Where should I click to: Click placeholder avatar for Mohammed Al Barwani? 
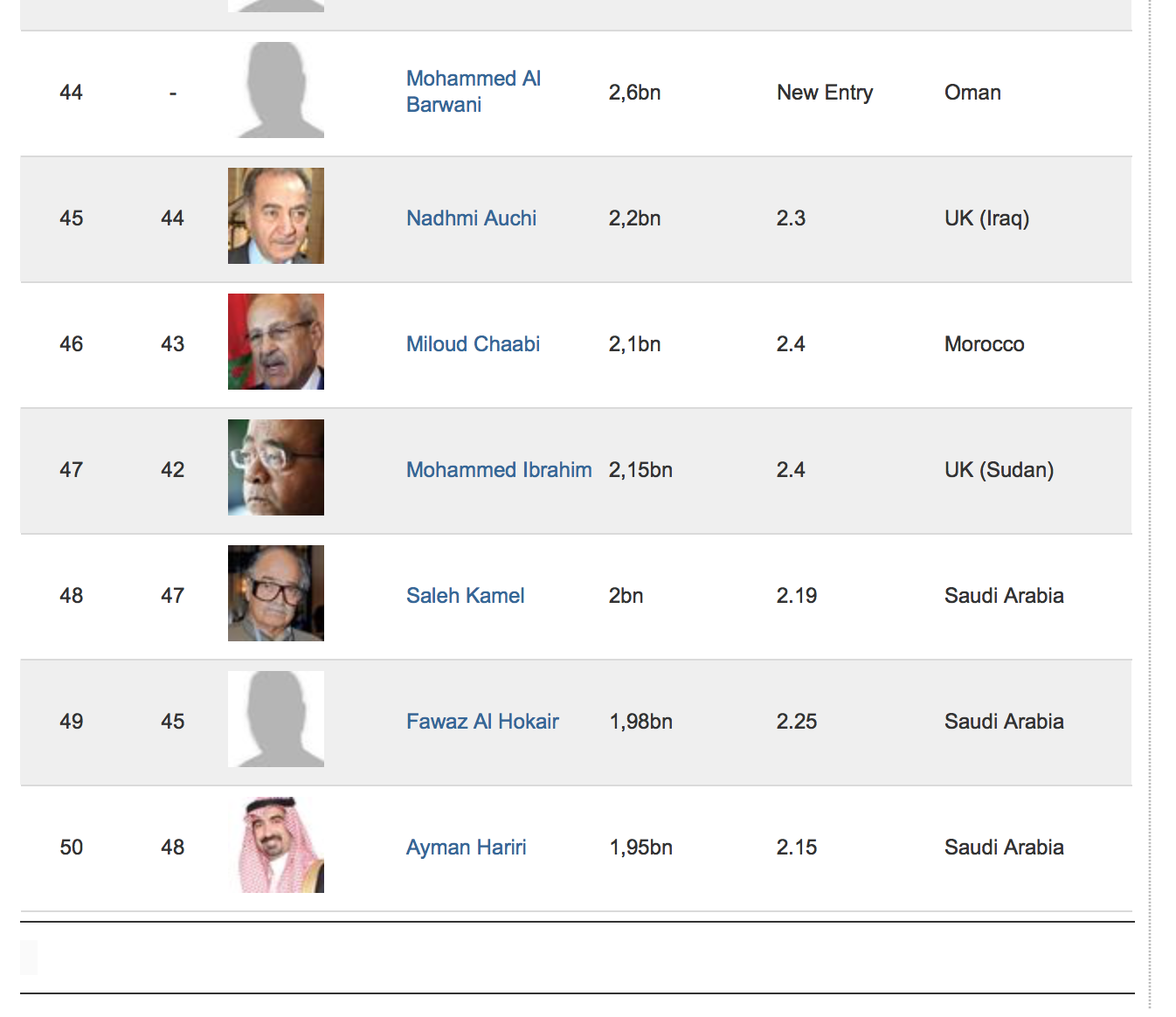(x=276, y=90)
